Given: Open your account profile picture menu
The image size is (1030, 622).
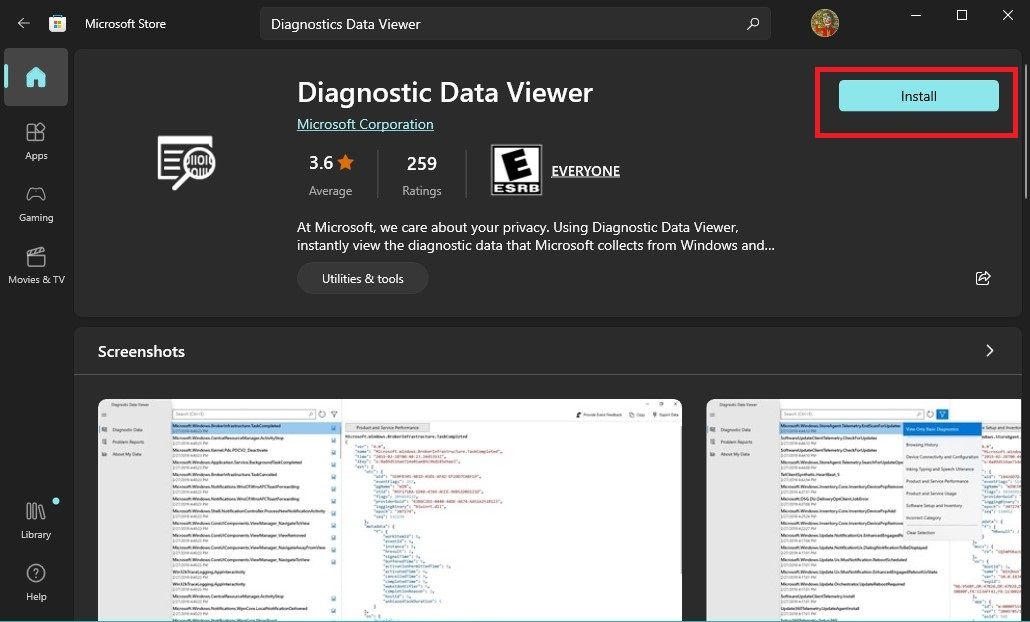Looking at the screenshot, I should pyautogui.click(x=825, y=22).
